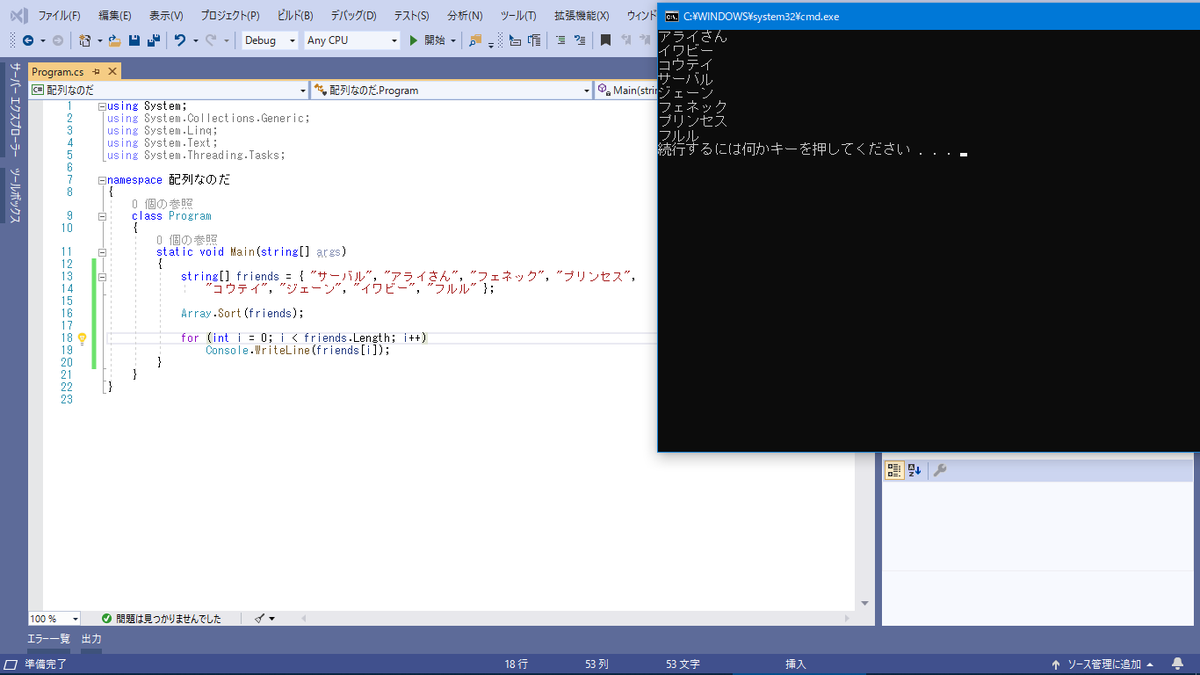Open the Any CPU platform dropdown
The width and height of the screenshot is (1200, 675).
[351, 41]
